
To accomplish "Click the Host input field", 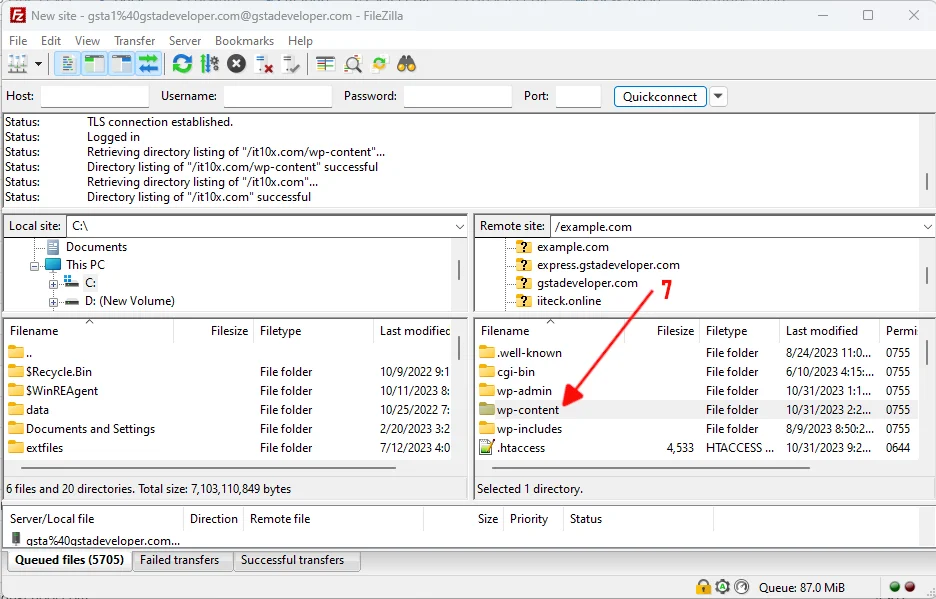I will [94, 97].
